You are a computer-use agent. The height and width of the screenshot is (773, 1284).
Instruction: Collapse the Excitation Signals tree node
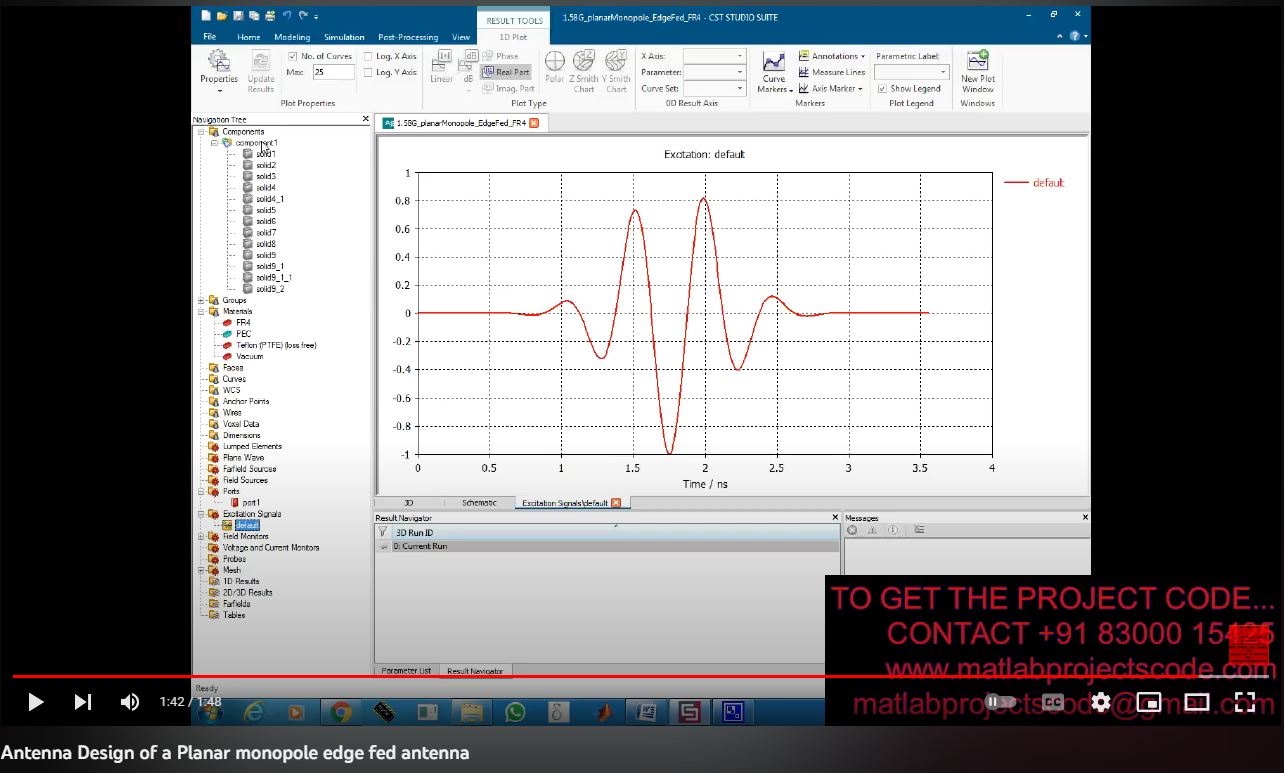201,514
